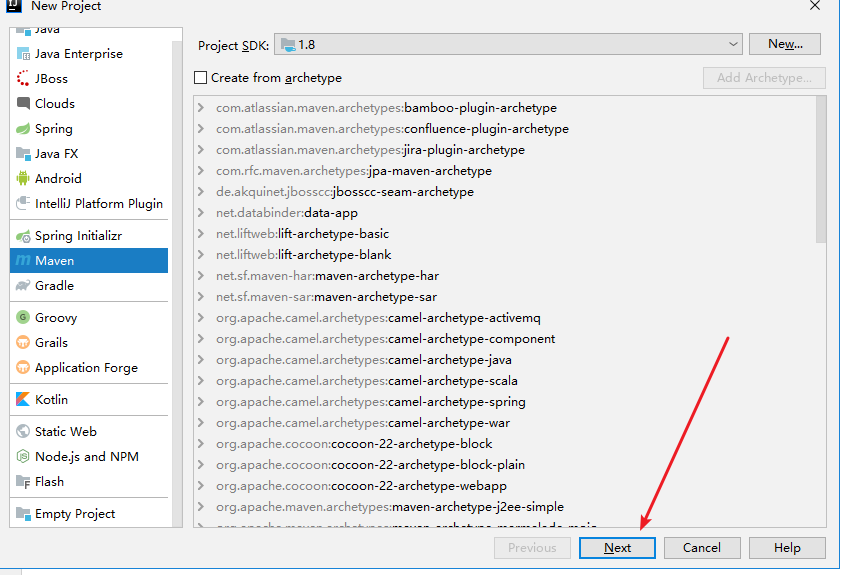Select maven-archetype-har row
Image resolution: width=843 pixels, height=575 pixels.
point(505,276)
